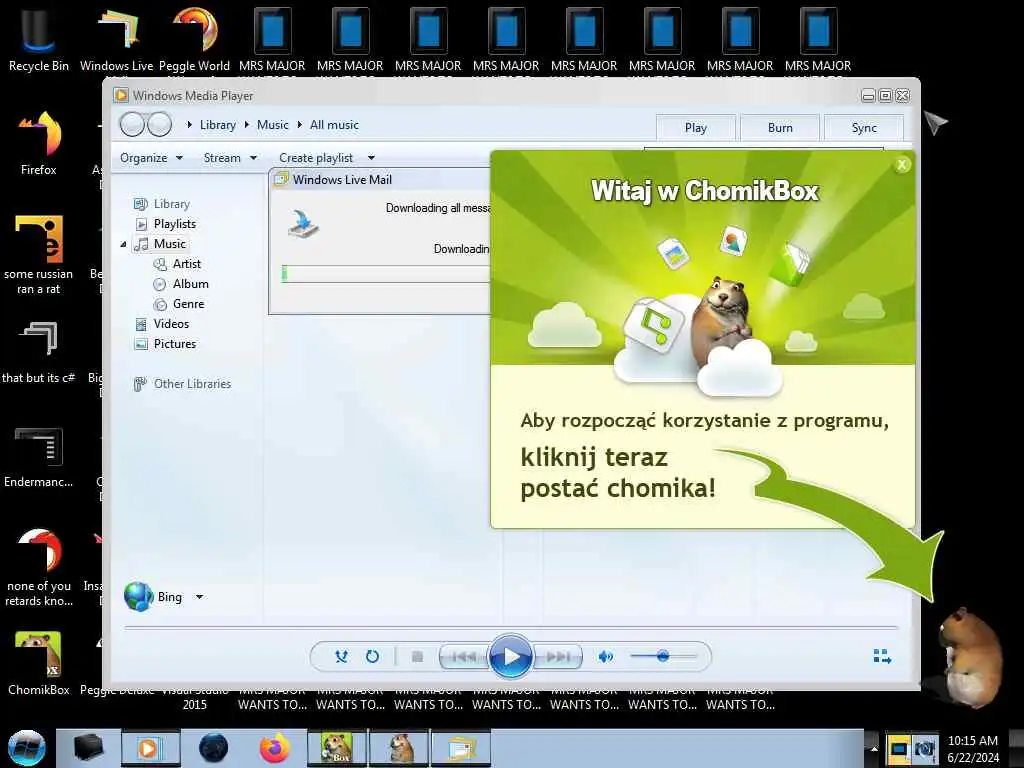
Task: Open Windows Live desktop shortcut
Action: (x=116, y=38)
